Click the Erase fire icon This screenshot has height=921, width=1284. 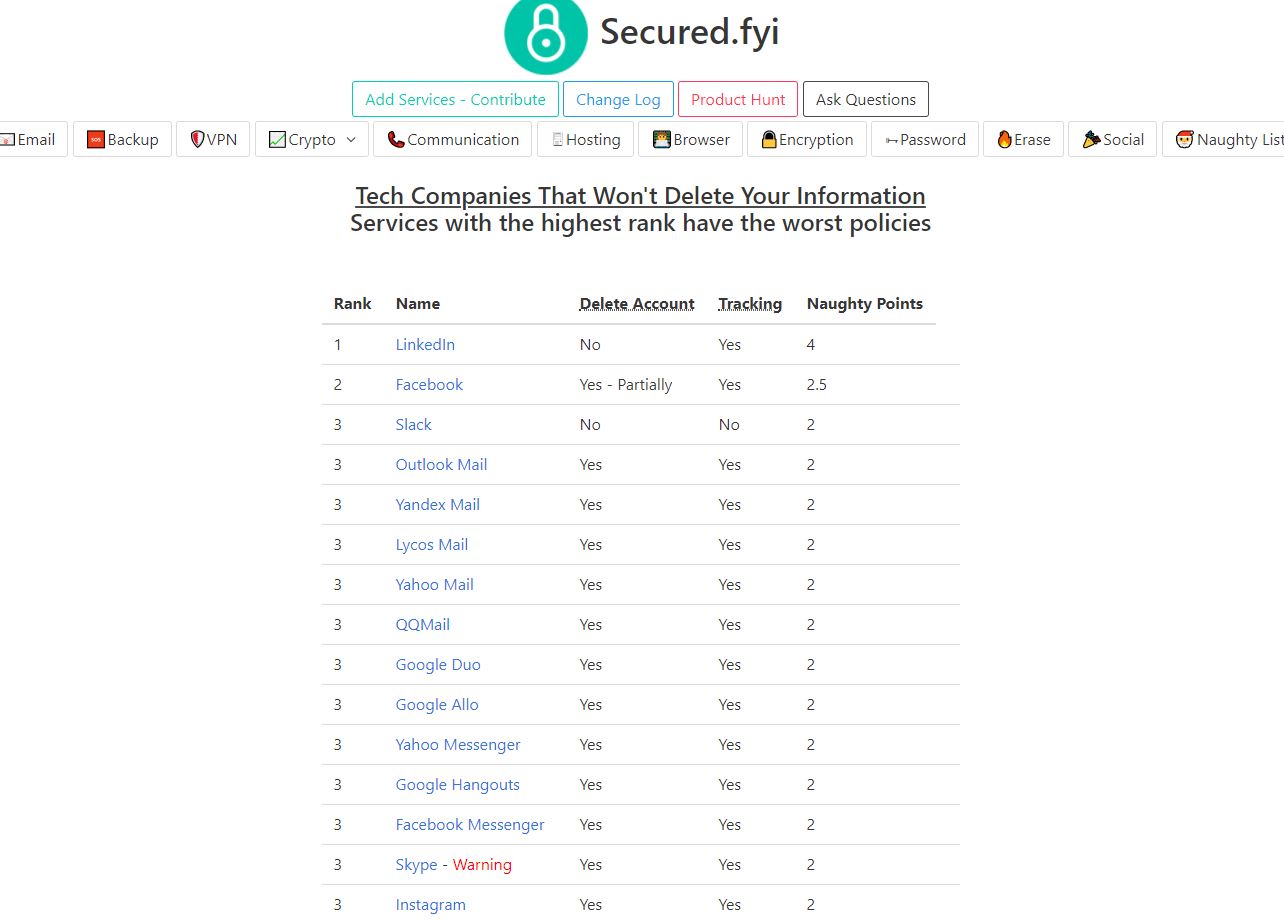(1004, 140)
